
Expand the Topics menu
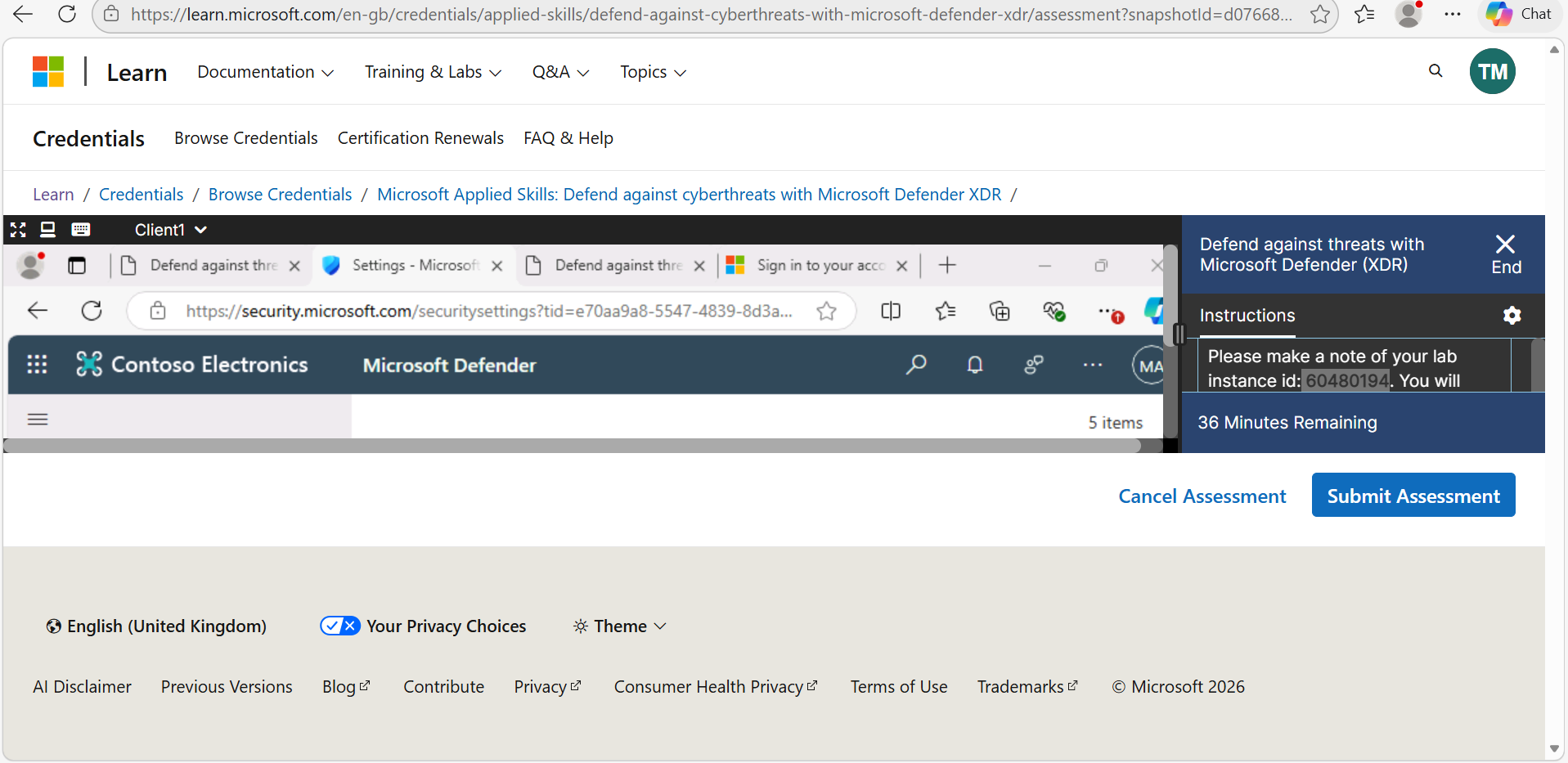coord(654,72)
